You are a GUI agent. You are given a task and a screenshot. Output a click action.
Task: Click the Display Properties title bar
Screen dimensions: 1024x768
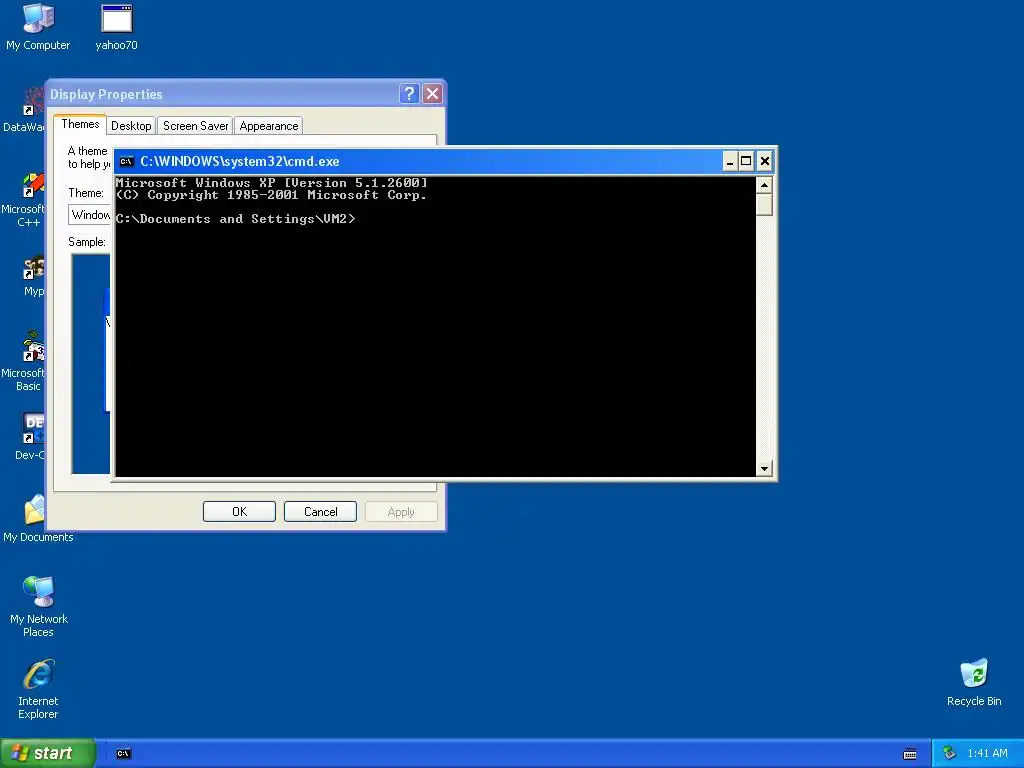(222, 94)
